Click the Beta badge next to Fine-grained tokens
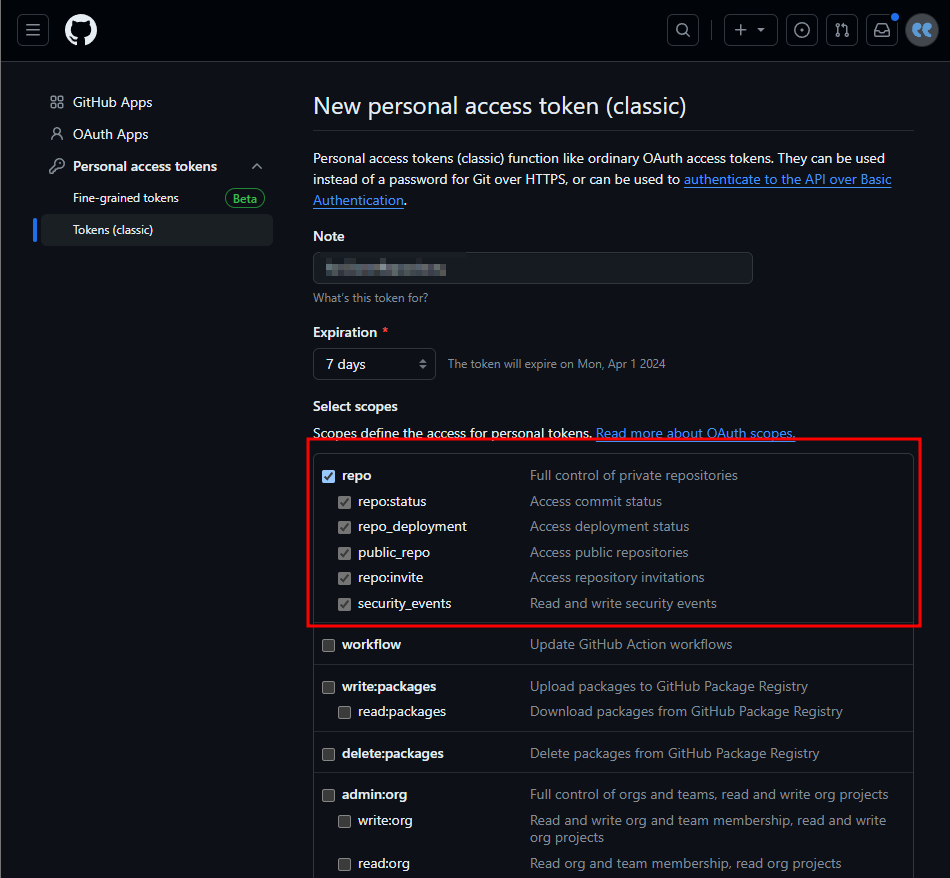 [x=245, y=198]
